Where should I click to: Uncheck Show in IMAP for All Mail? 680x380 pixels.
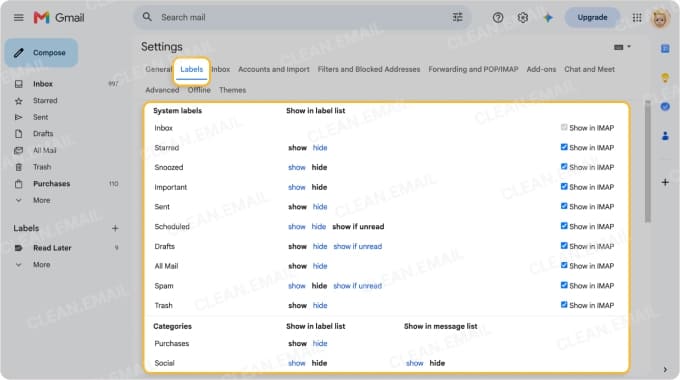(x=564, y=265)
